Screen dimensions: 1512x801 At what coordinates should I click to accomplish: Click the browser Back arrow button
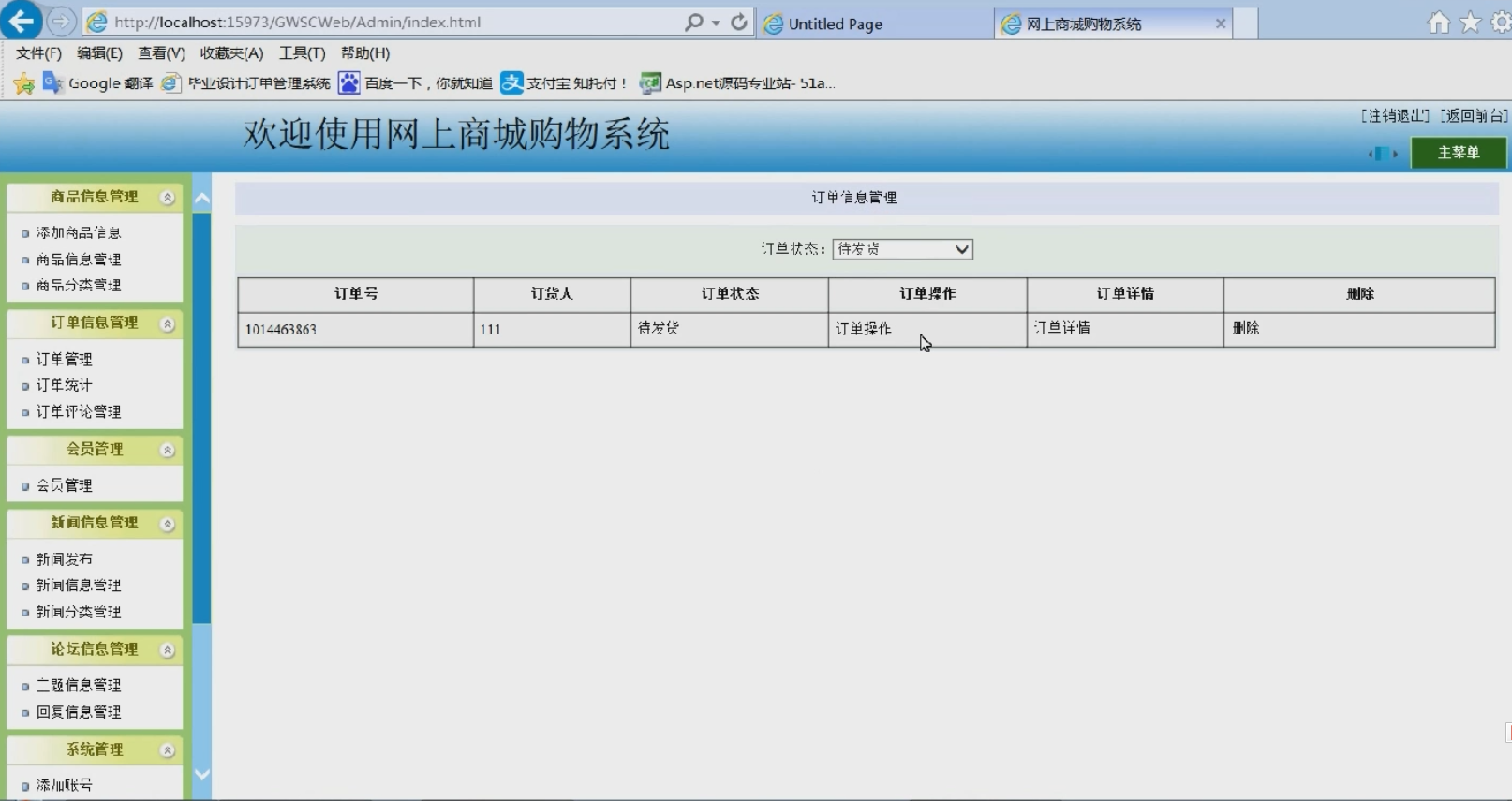point(21,21)
